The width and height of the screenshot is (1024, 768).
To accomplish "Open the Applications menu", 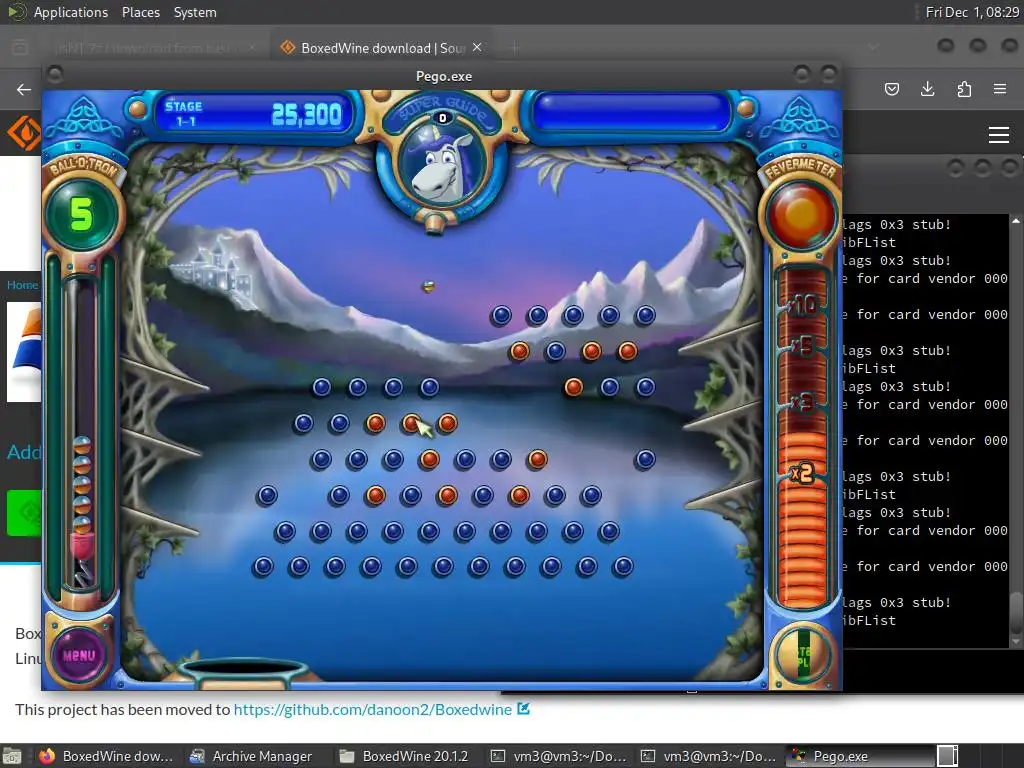I will (x=71, y=12).
